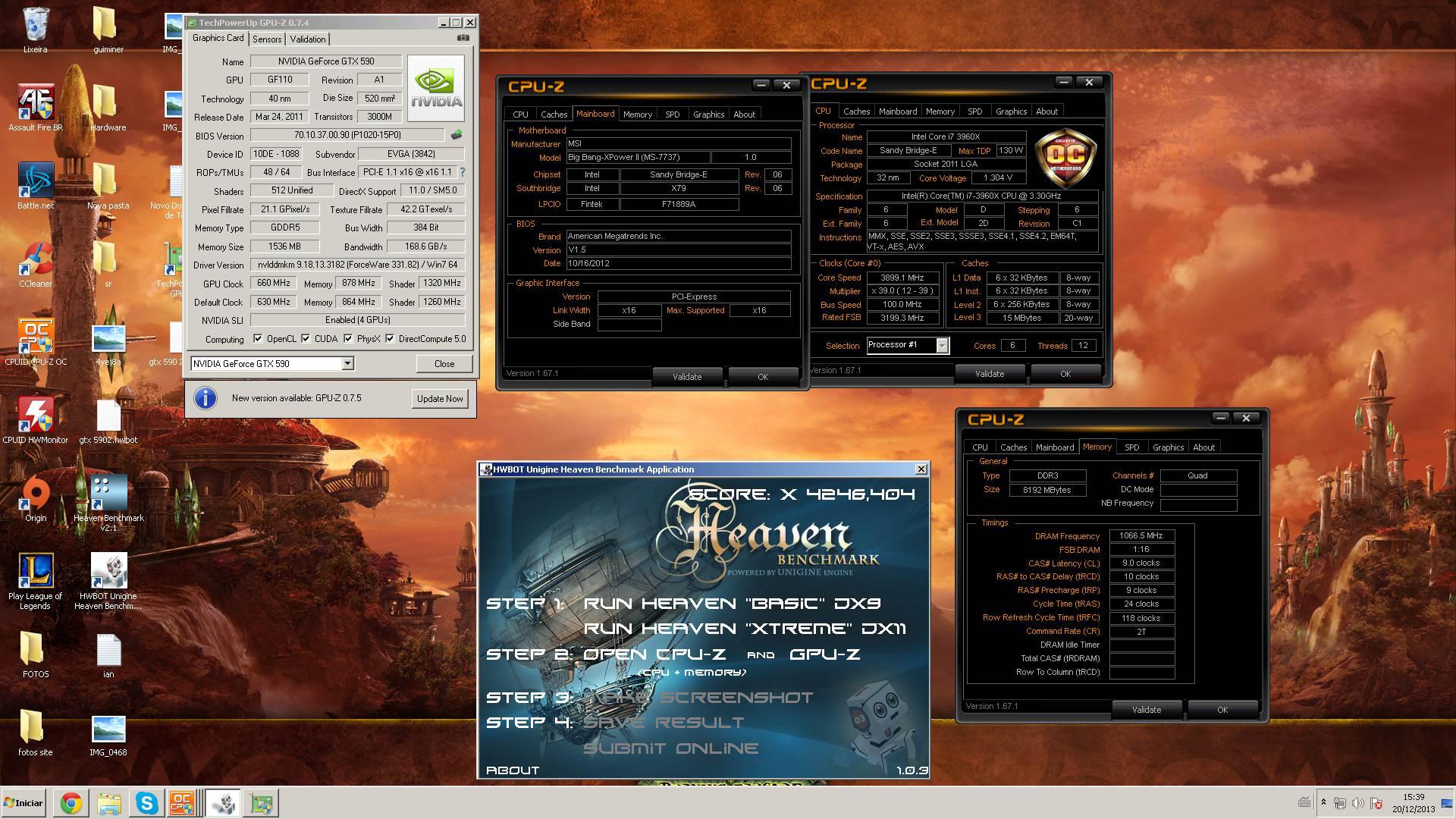Launch Origin desktop shortcut
The image size is (1456, 819).
[x=35, y=499]
